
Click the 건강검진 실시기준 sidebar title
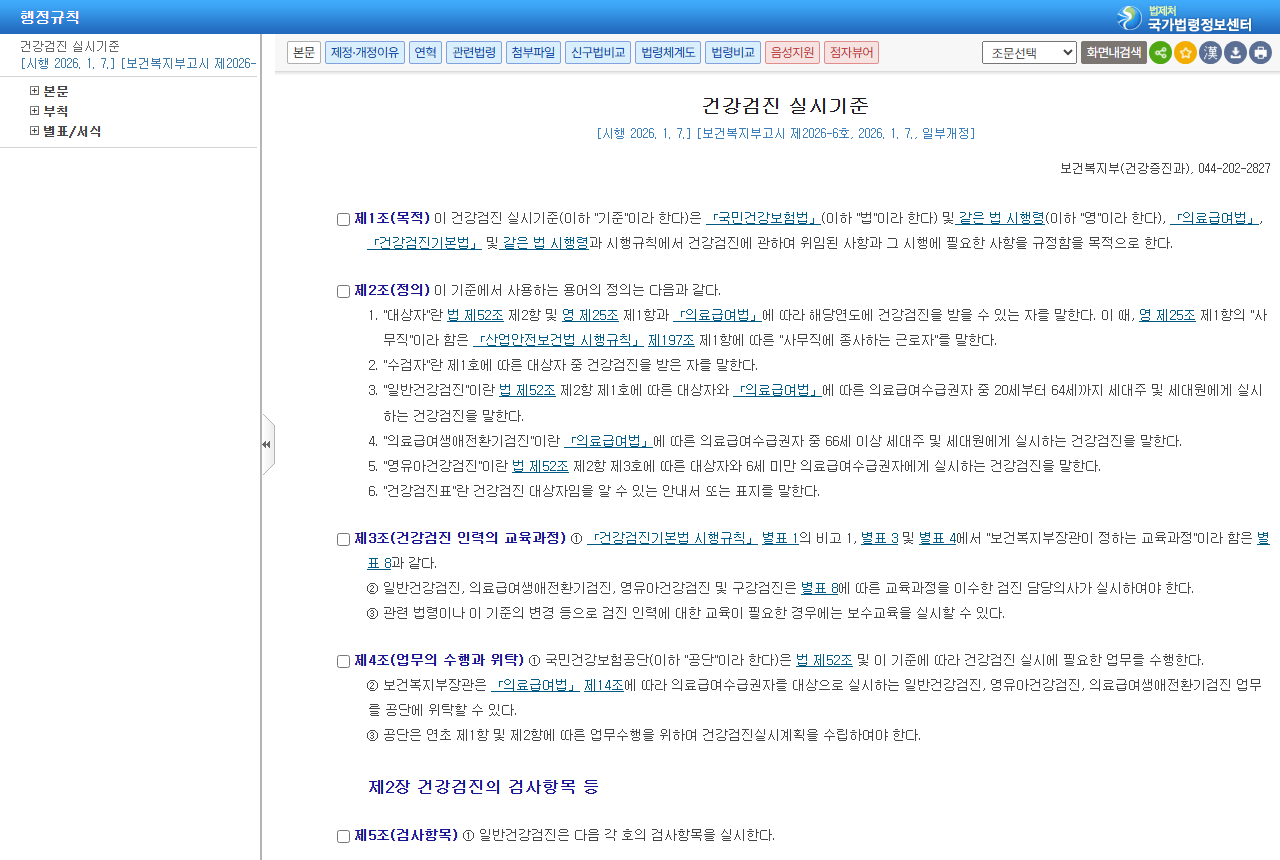[x=70, y=46]
